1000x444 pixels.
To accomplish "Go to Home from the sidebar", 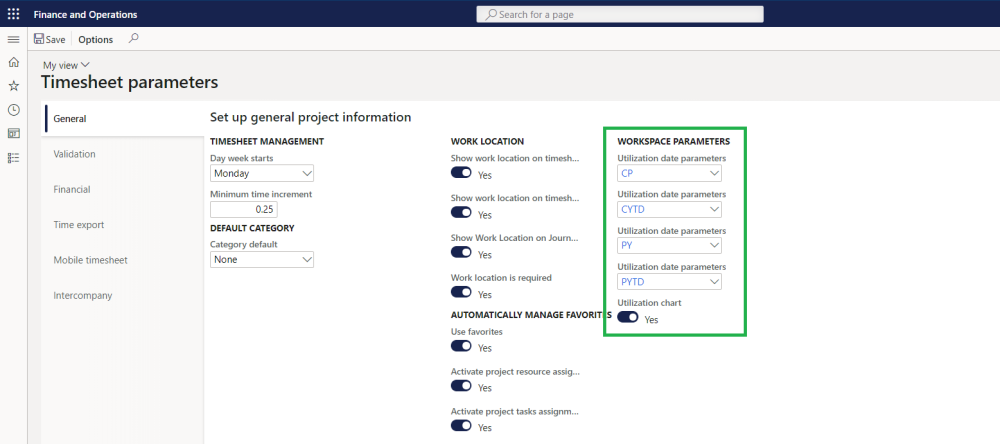I will click(13, 62).
